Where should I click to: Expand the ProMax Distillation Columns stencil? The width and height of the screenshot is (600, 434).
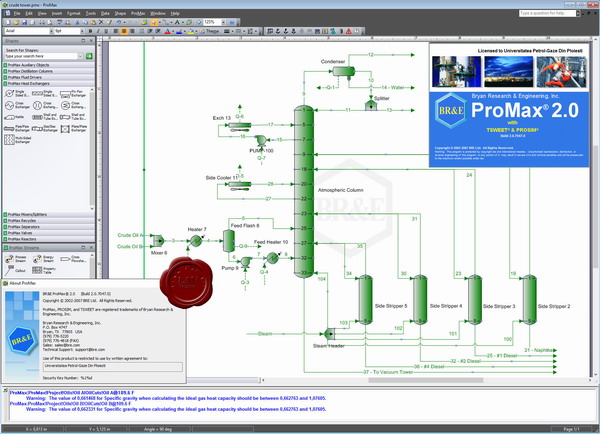click(48, 71)
